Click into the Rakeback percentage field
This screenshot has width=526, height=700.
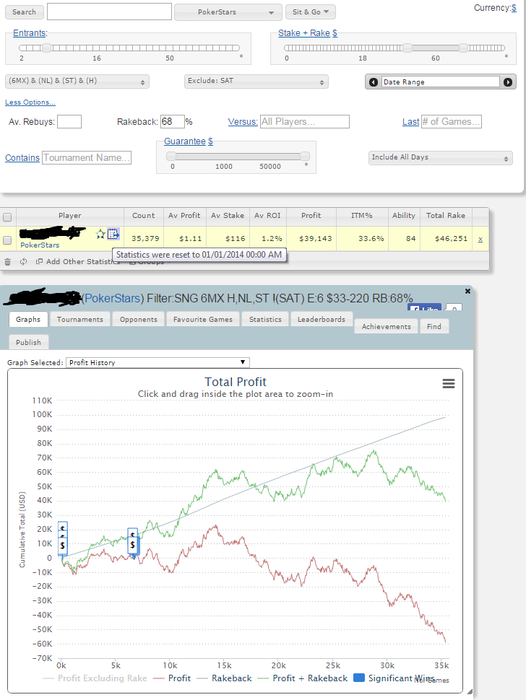coord(172,122)
